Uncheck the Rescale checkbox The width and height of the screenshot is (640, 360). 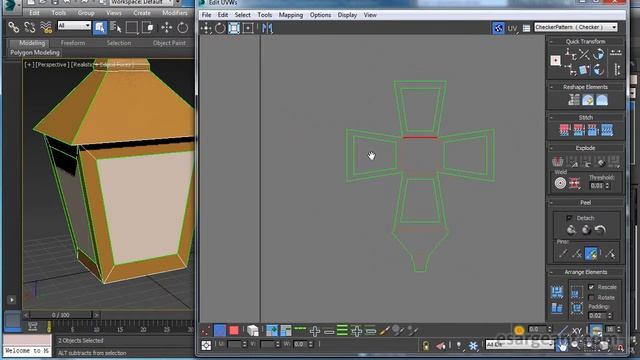[591, 287]
